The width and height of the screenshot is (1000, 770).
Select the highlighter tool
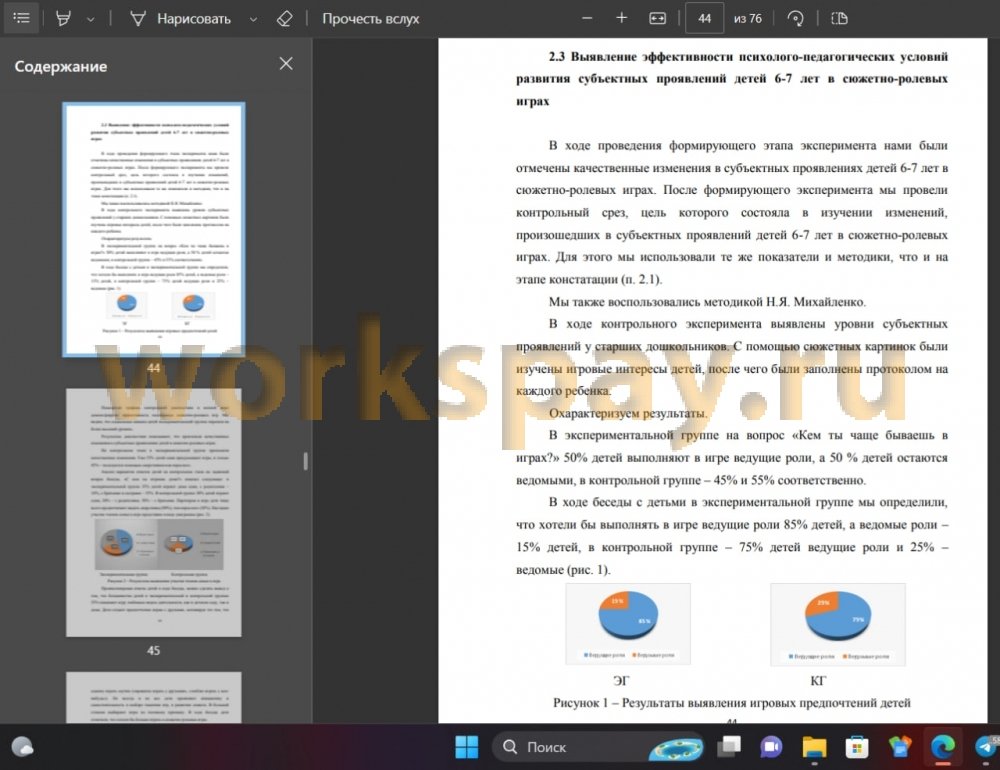point(63,19)
